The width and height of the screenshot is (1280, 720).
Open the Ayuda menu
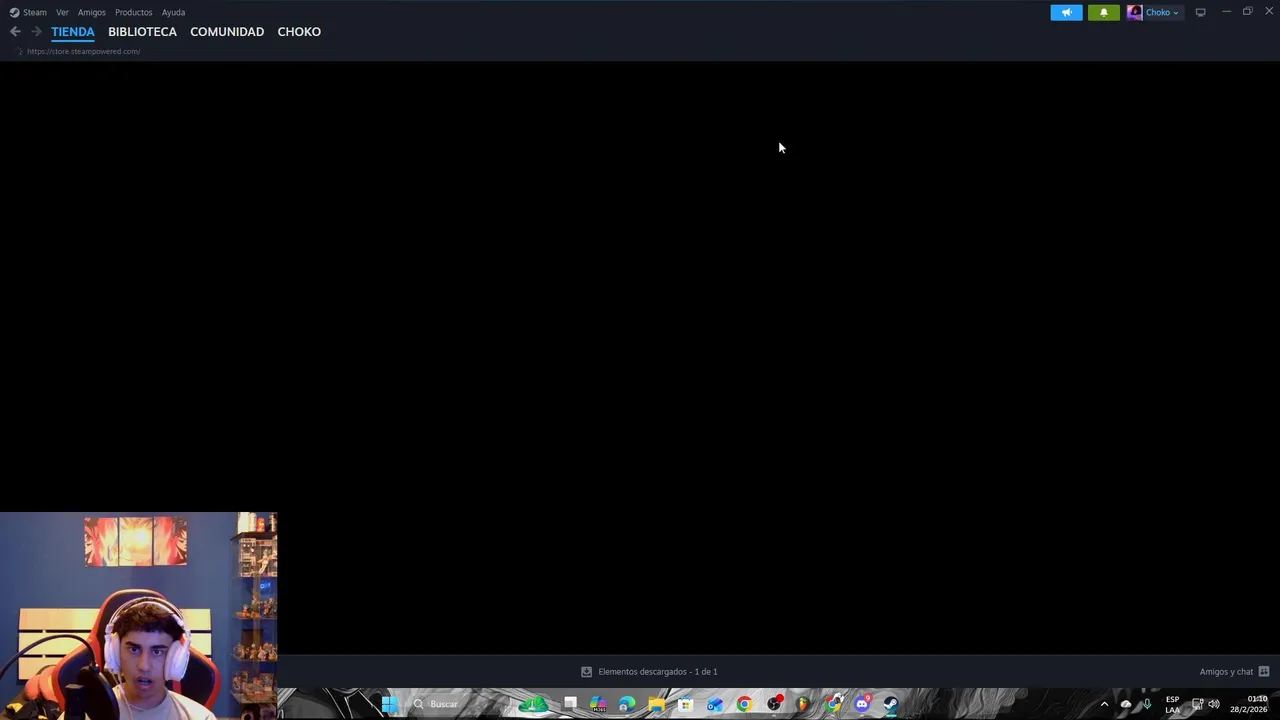coord(173,12)
